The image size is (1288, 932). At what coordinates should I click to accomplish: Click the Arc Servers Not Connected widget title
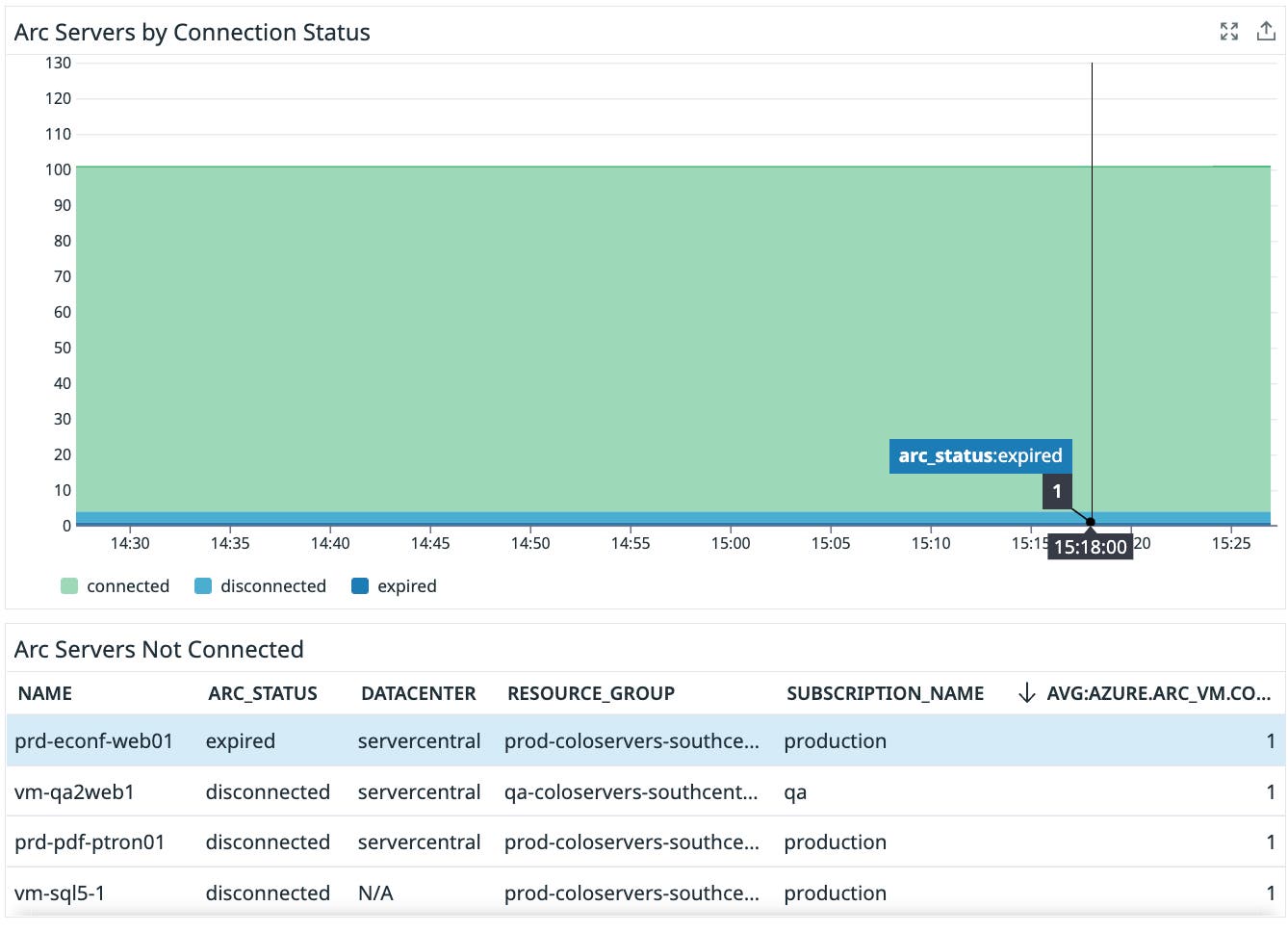click(x=159, y=649)
